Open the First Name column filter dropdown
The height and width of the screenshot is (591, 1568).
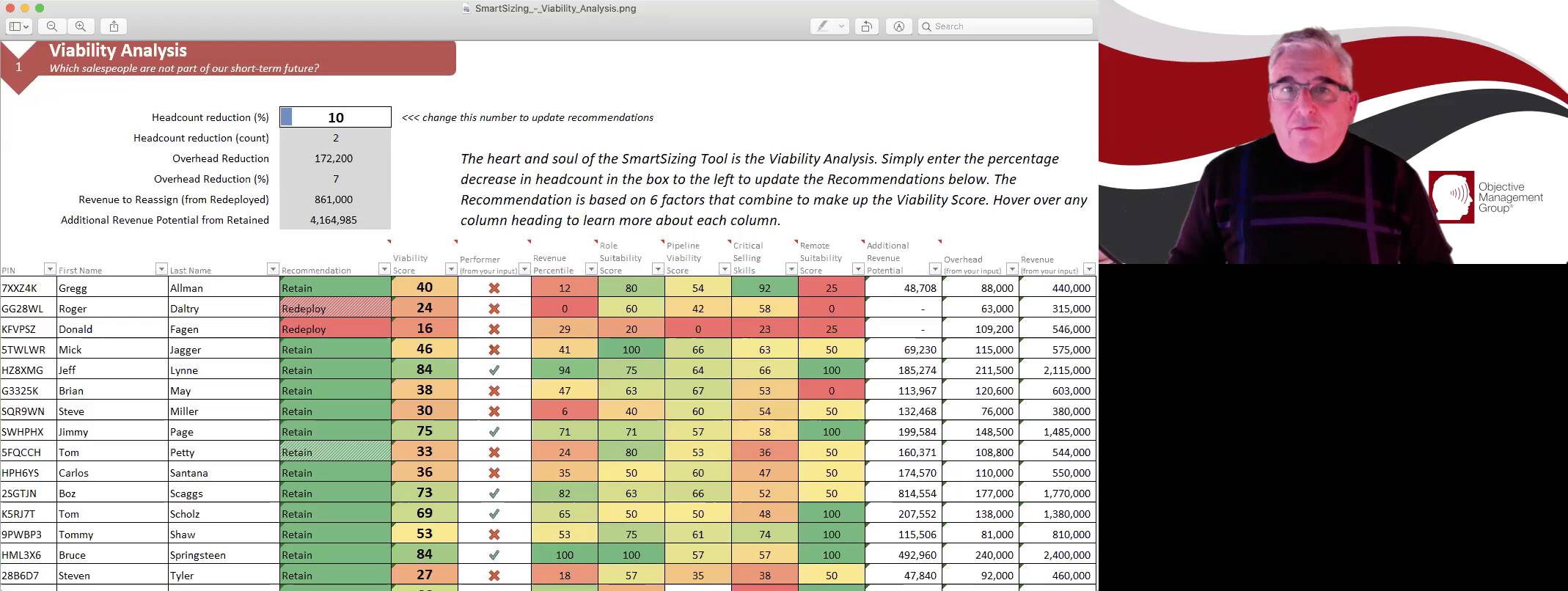click(x=161, y=269)
